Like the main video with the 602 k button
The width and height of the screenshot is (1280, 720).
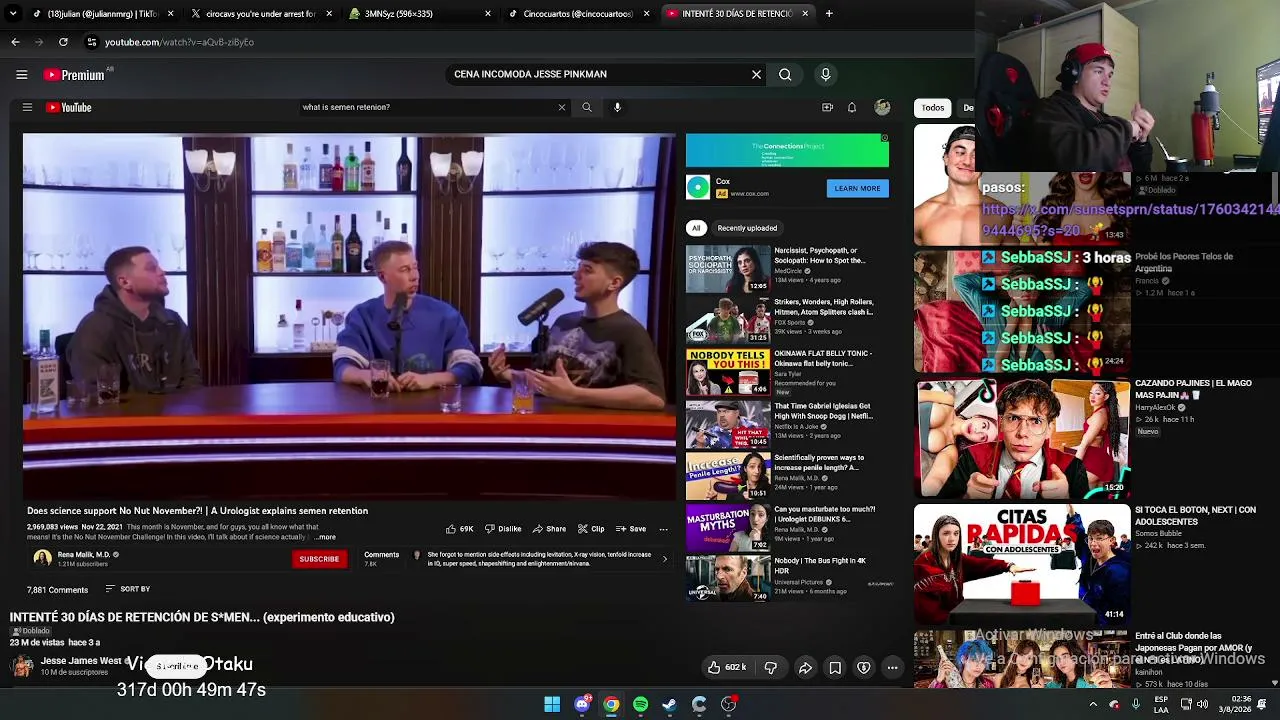(x=727, y=667)
